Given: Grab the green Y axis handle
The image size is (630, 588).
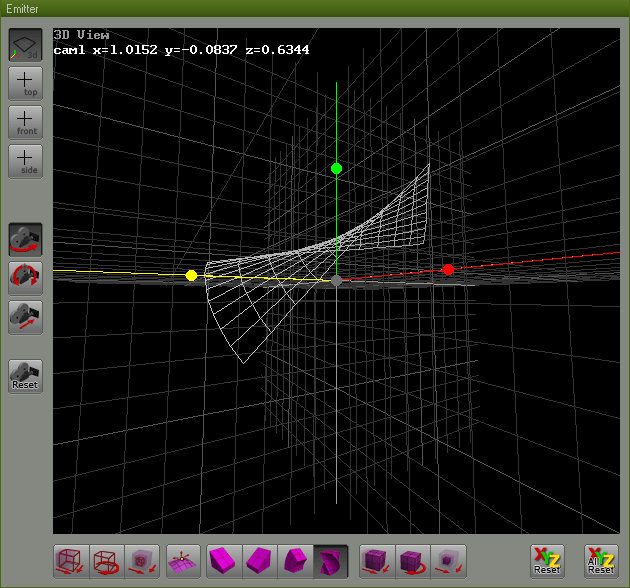Looking at the screenshot, I should tap(336, 168).
